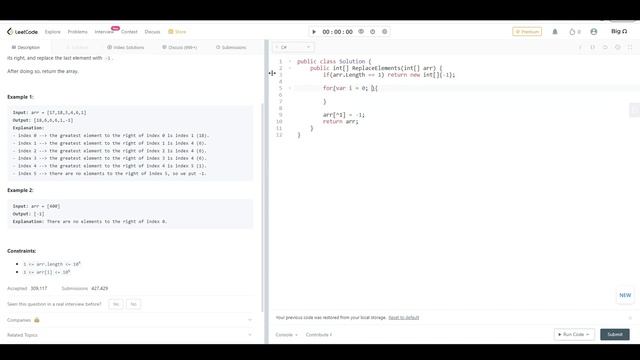Click the 'return arr;' code line
This screenshot has height=360, width=640.
point(340,121)
